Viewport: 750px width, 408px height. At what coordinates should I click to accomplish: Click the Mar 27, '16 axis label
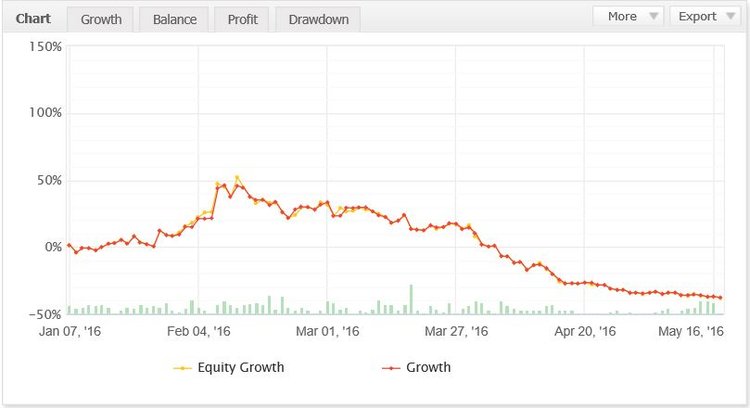coord(456,331)
